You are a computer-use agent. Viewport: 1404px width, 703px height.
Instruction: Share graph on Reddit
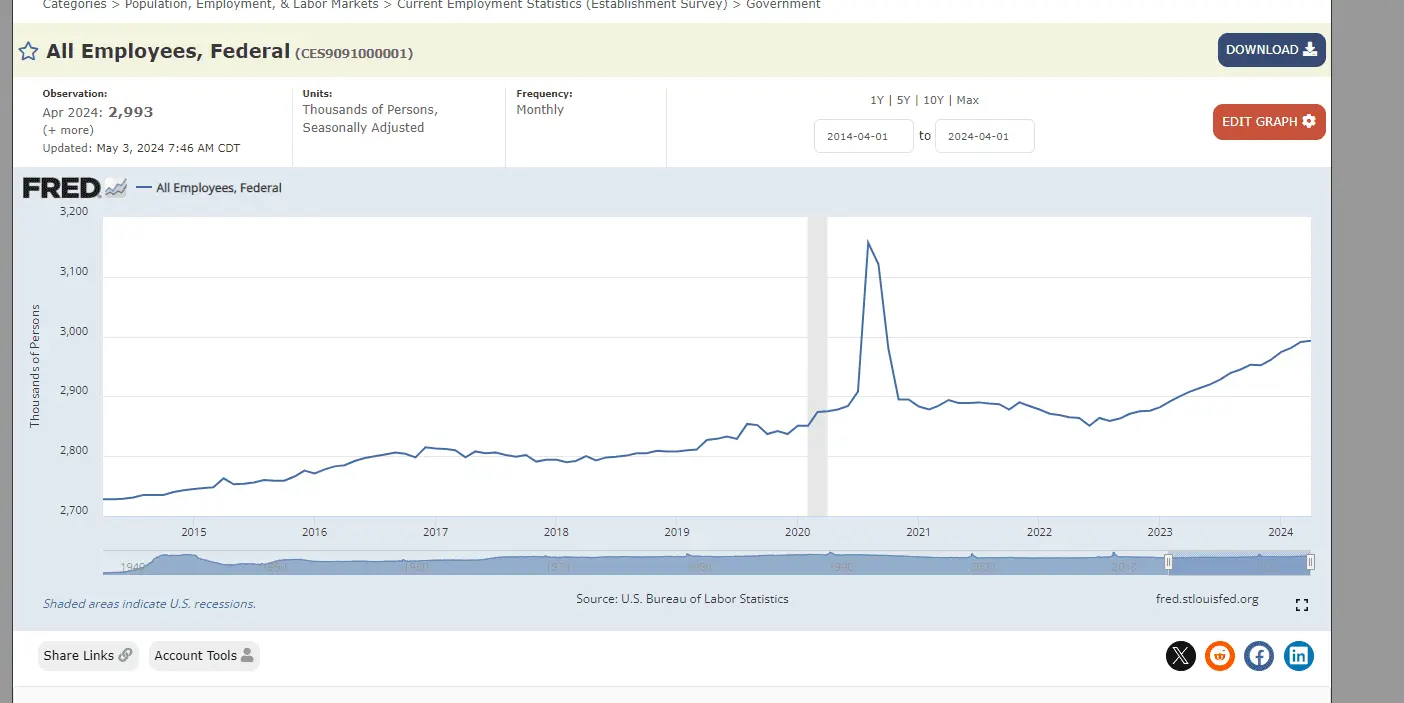click(1219, 656)
